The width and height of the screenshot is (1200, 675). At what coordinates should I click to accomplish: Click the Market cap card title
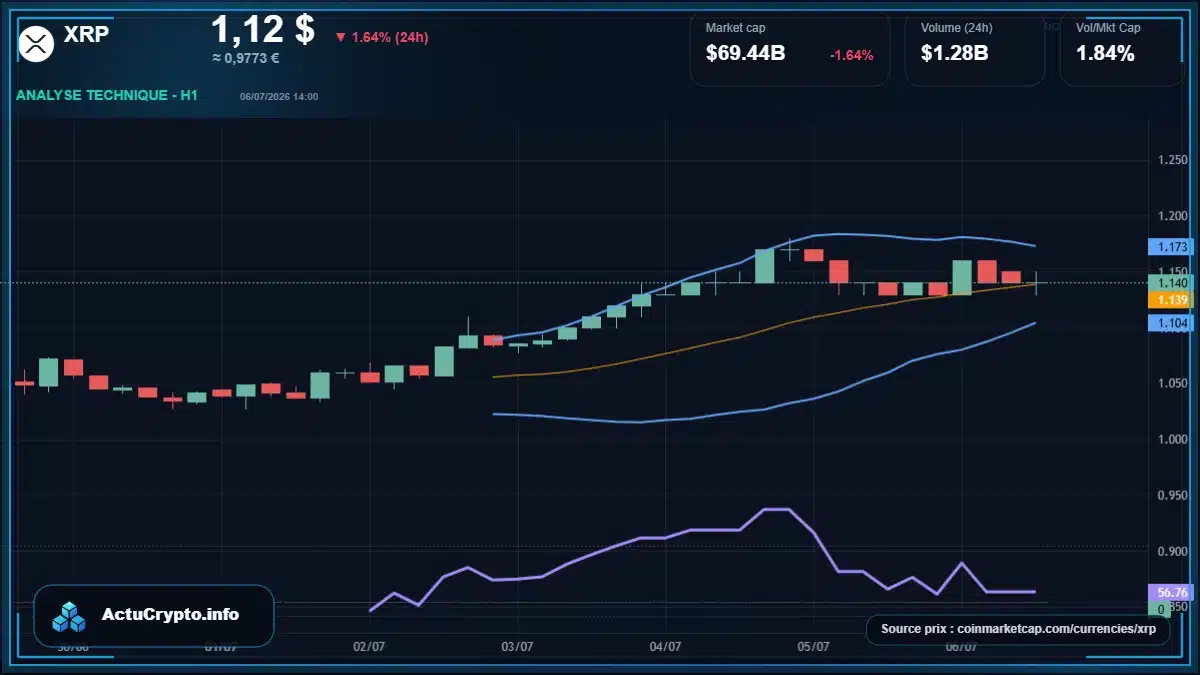(x=735, y=28)
